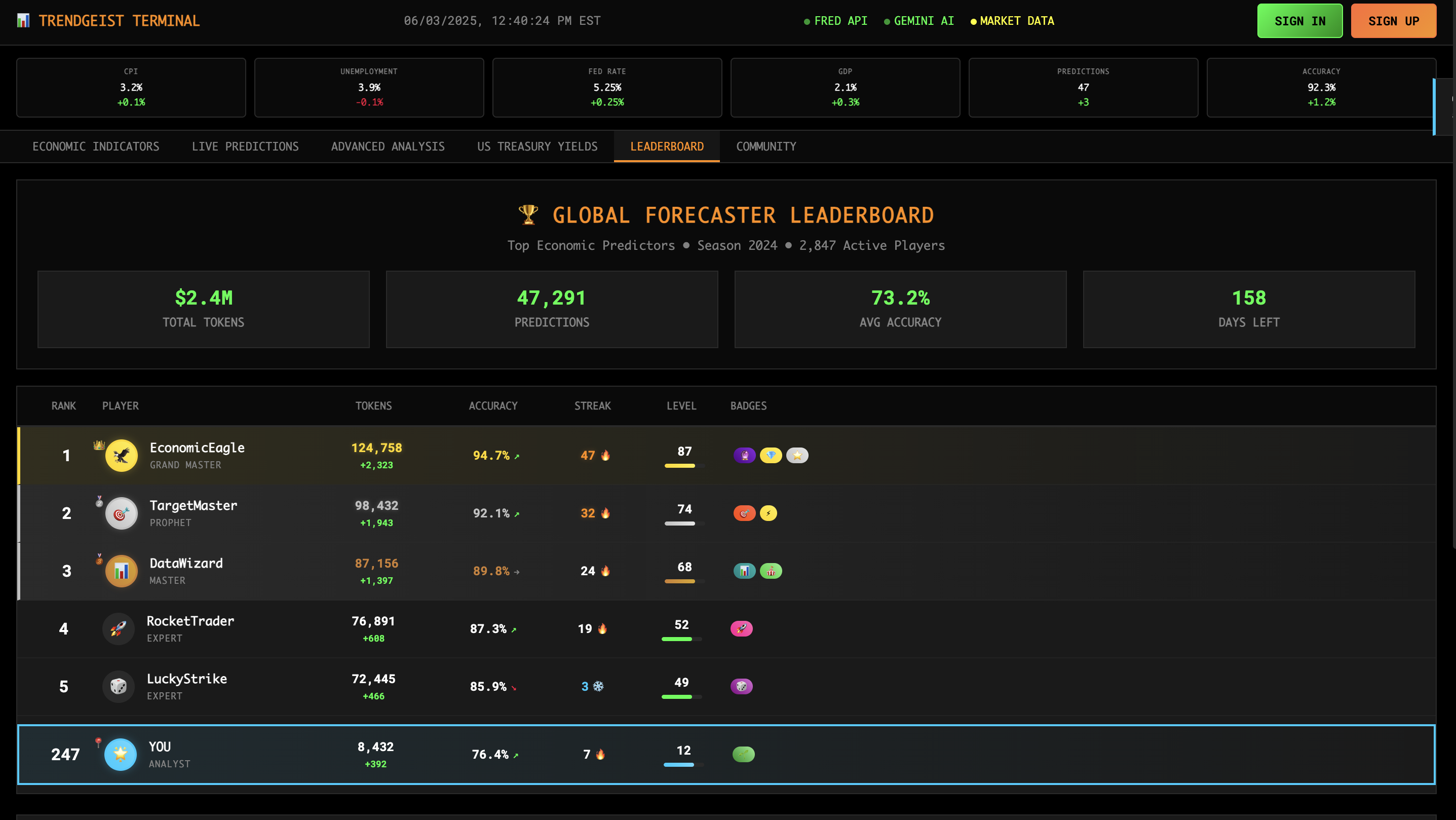The width and height of the screenshot is (1456, 820).
Task: Click the Accuracy column header
Action: pyautogui.click(x=493, y=406)
